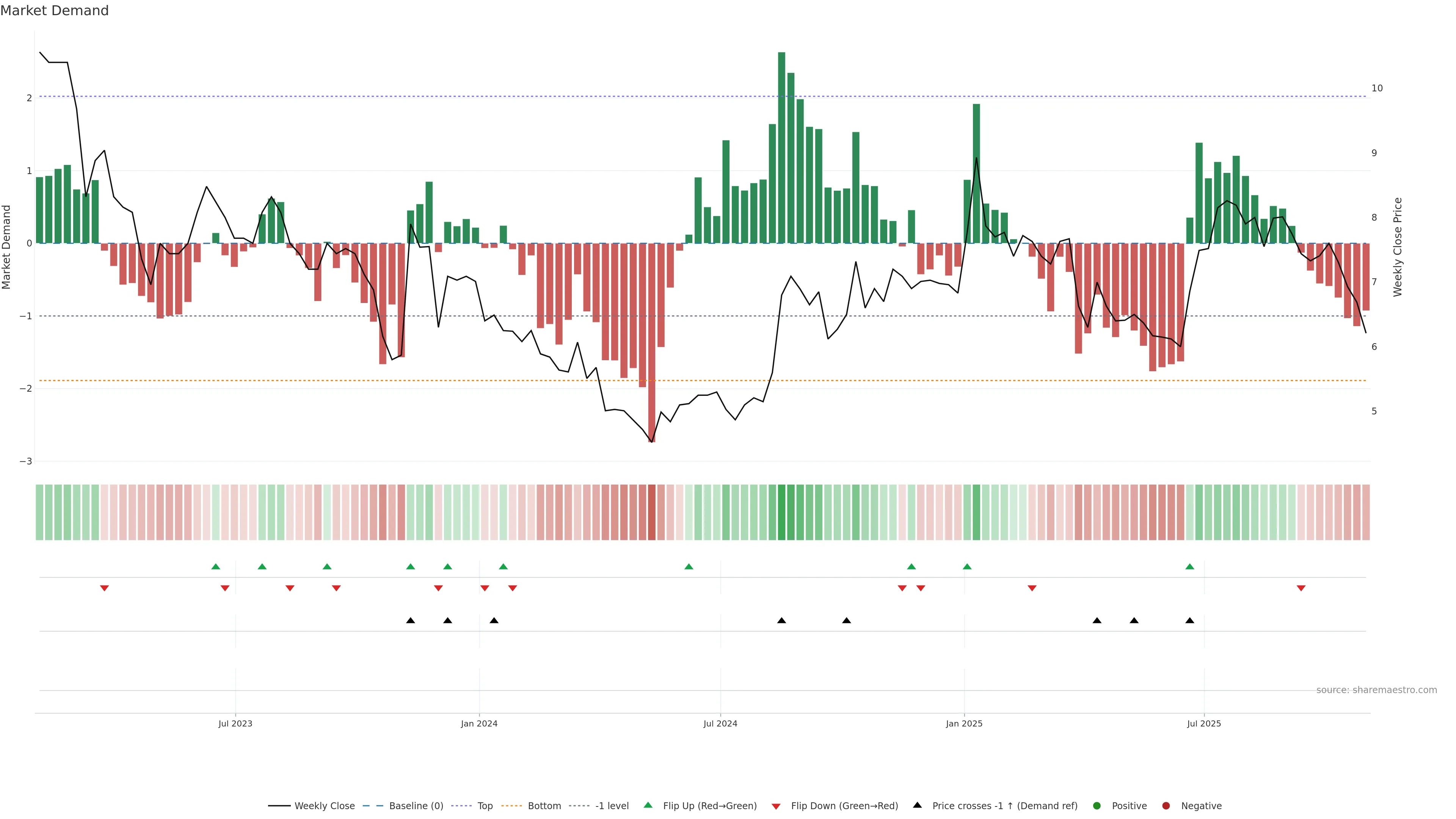Viewport: 1456px width, 819px height.
Task: Click the Weekly Close black line legend marker
Action: [279, 806]
